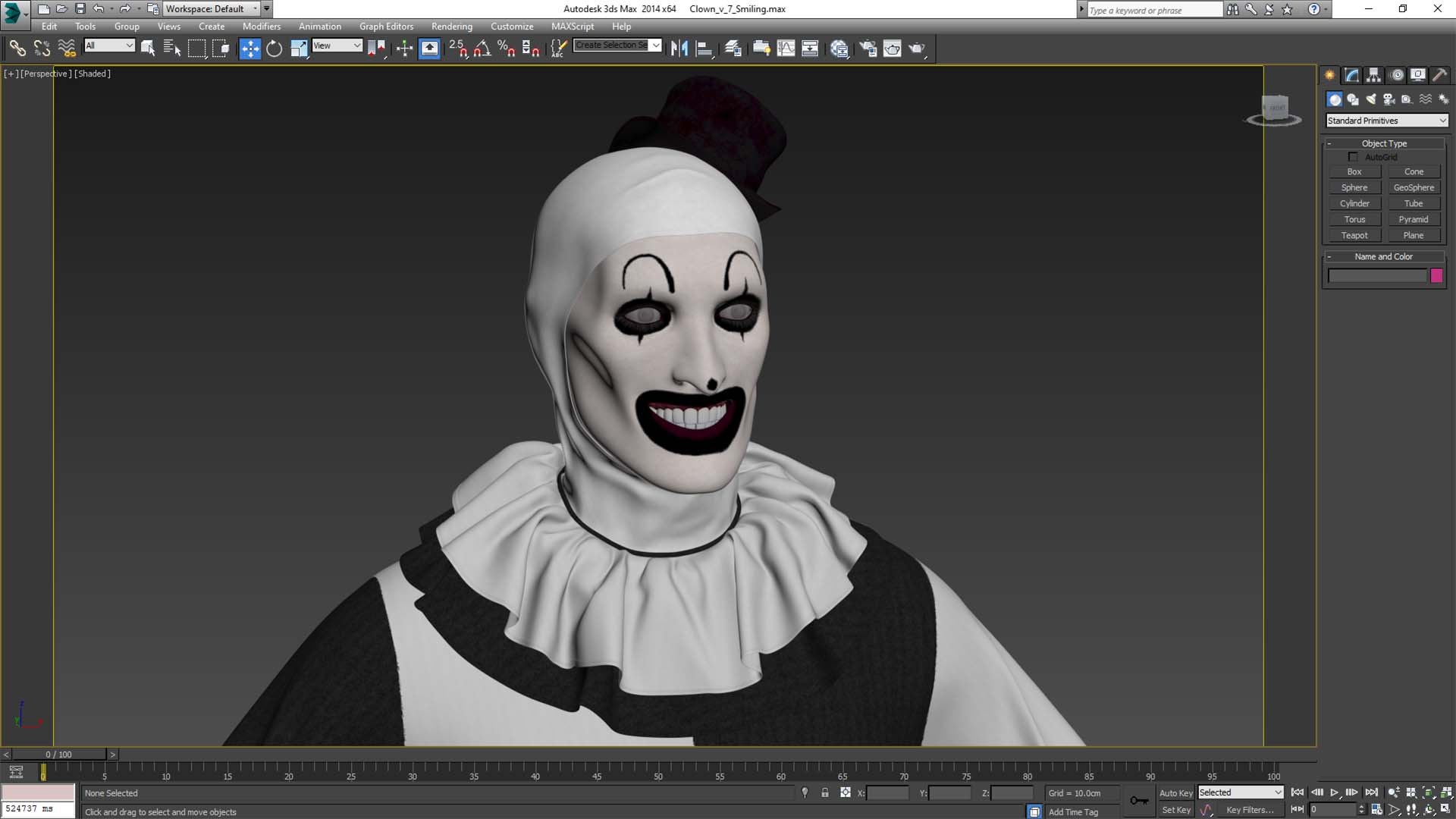Open the Modifiers menu
Image resolution: width=1456 pixels, height=819 pixels.
(261, 27)
